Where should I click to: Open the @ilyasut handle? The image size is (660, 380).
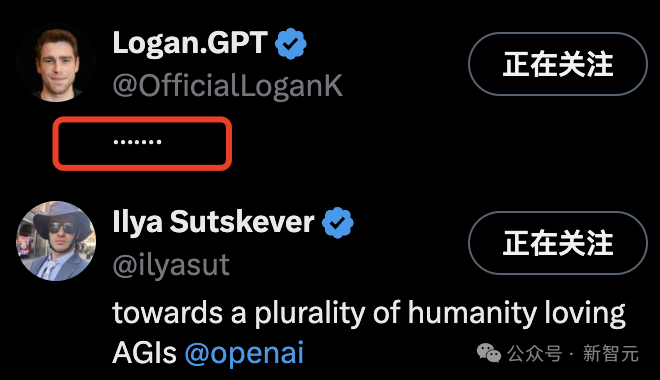point(171,265)
